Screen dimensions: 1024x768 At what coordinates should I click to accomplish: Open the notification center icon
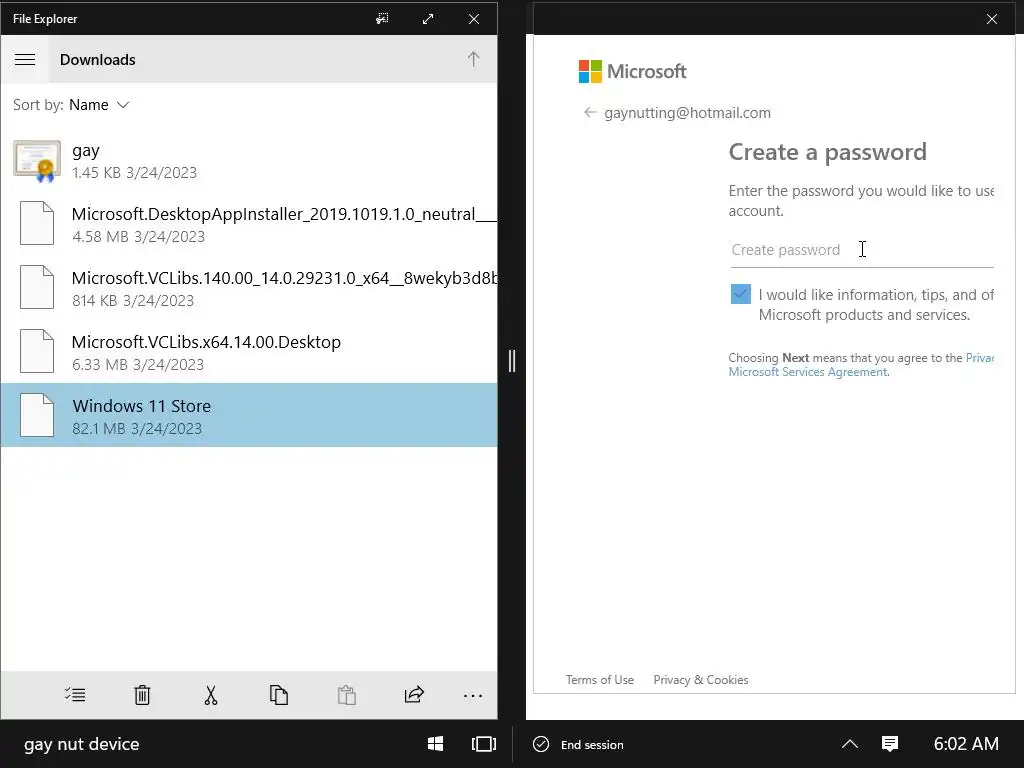890,744
